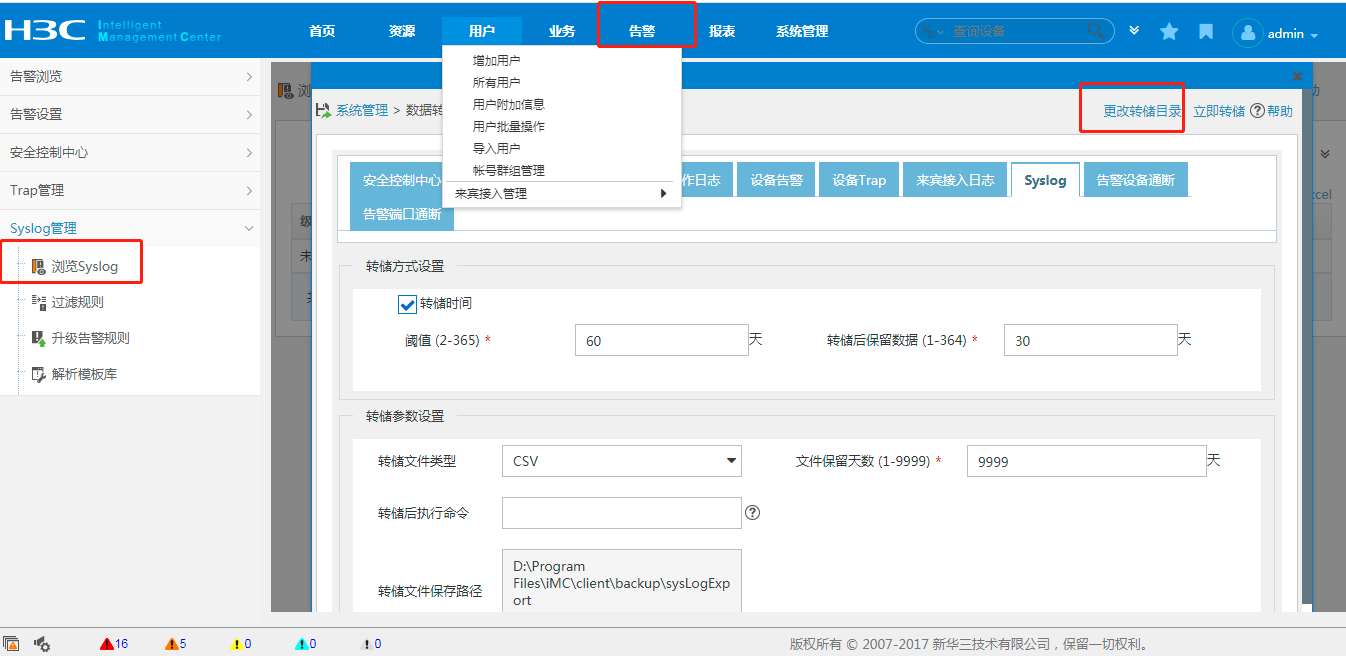Expand 告警设置 sidebar section

click(130, 115)
